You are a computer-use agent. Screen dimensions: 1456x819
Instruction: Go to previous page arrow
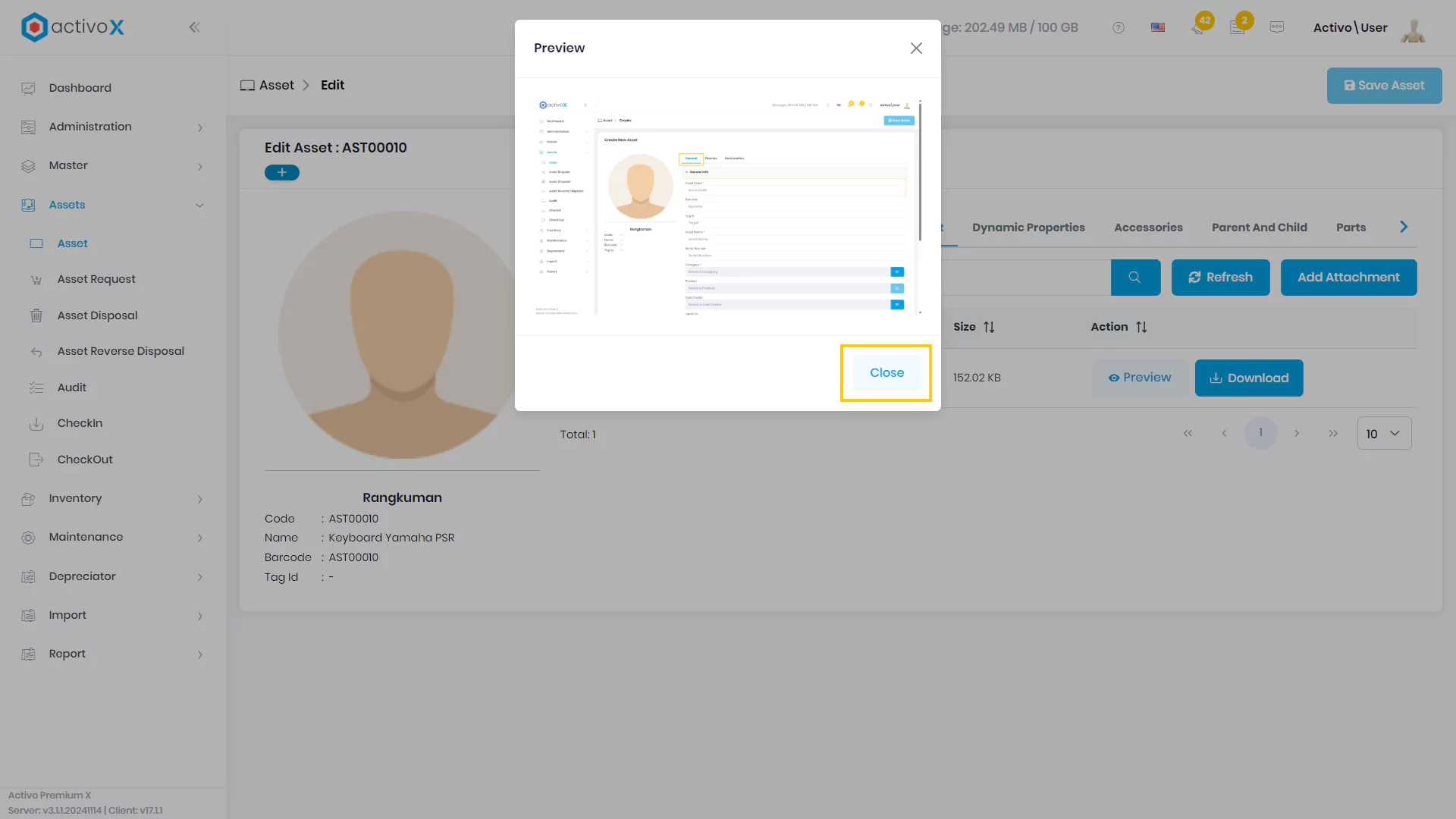[x=1224, y=434]
